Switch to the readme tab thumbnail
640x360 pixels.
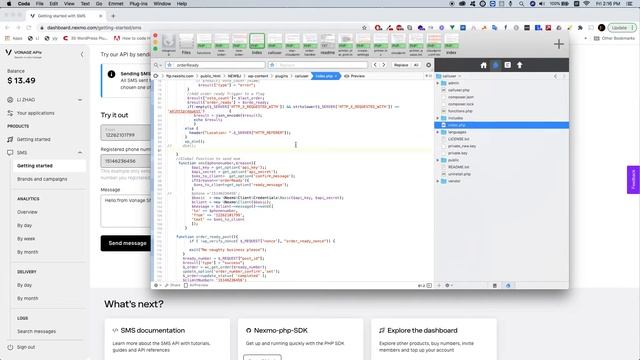pyautogui.click(x=327, y=44)
